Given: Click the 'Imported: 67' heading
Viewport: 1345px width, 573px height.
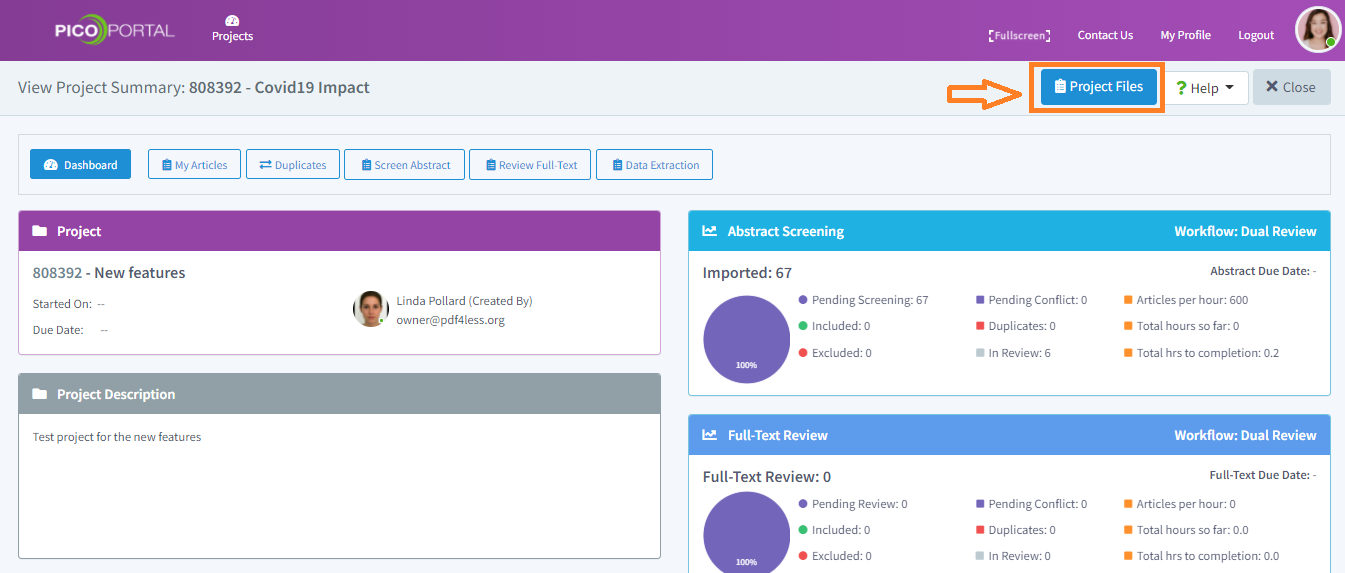Looking at the screenshot, I should 747,273.
